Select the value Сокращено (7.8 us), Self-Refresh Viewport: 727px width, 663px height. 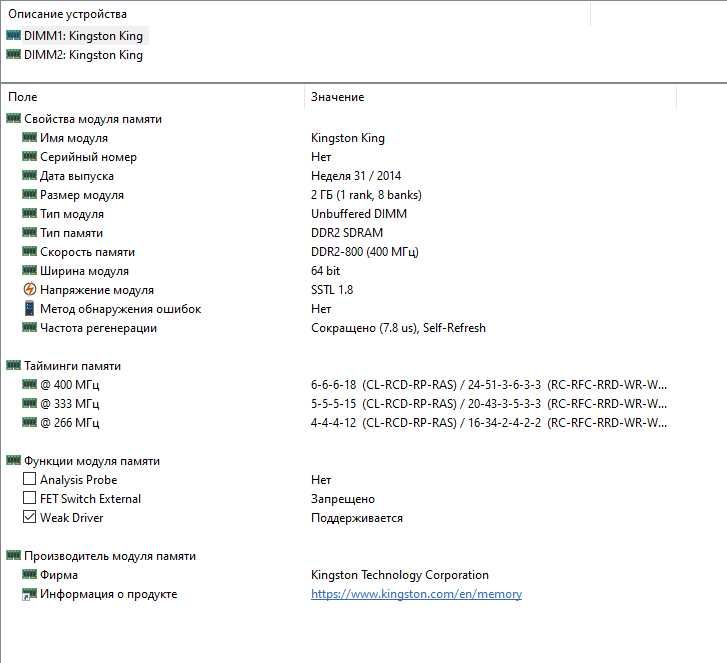[x=398, y=328]
